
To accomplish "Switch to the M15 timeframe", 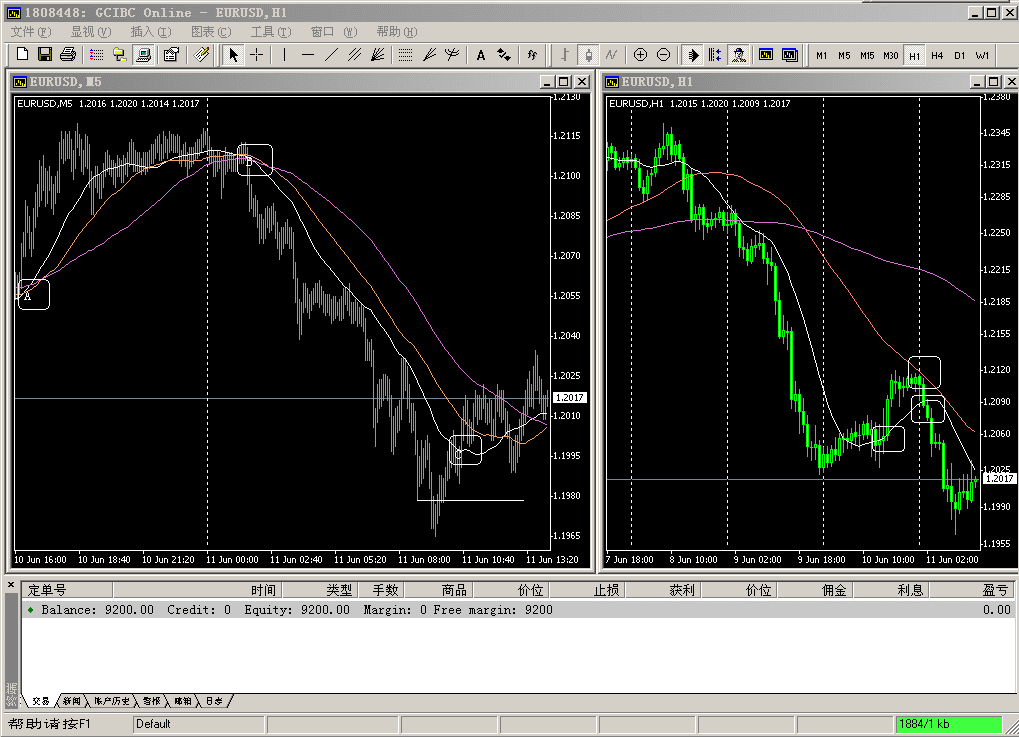I will 867,55.
